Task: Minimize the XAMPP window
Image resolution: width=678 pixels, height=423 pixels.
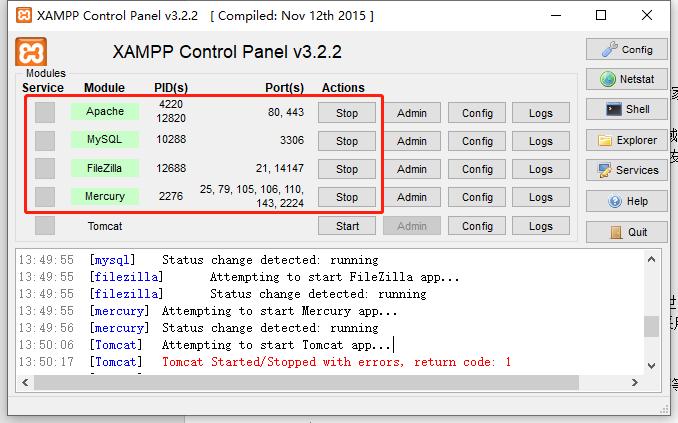Action: point(556,15)
